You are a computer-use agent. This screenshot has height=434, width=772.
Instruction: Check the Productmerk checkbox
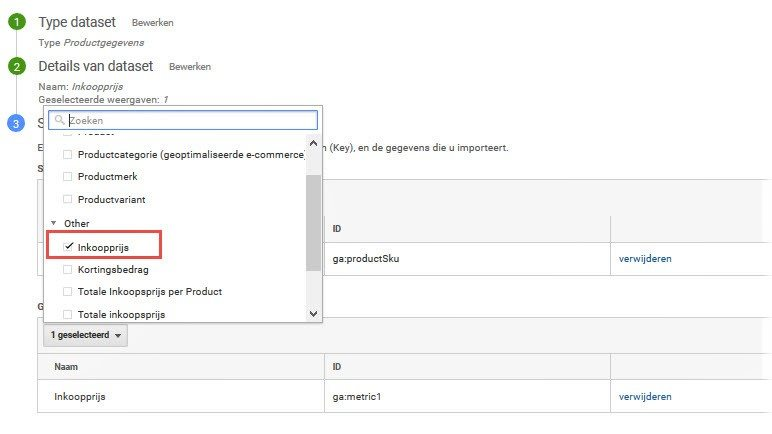click(67, 176)
